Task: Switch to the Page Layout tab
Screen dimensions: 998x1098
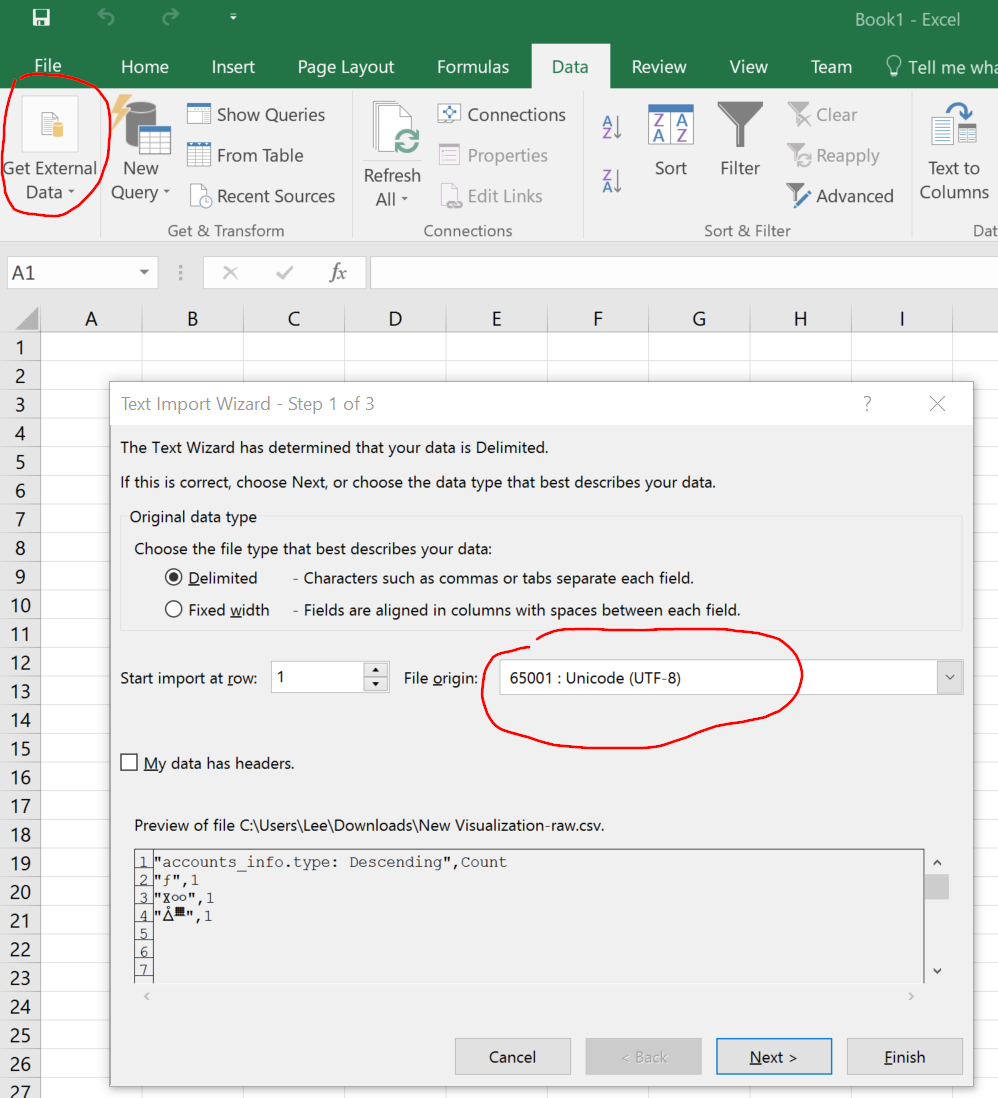Action: click(346, 67)
